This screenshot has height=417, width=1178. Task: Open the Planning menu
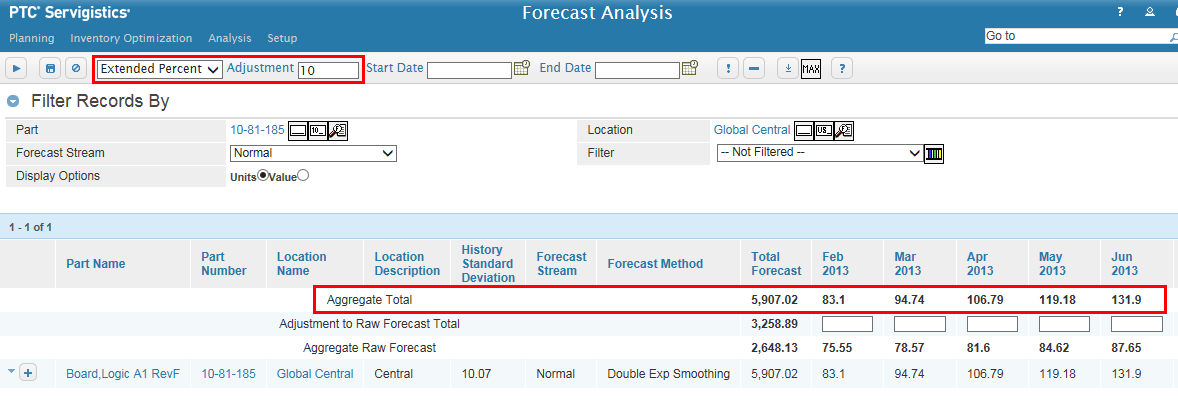point(32,38)
